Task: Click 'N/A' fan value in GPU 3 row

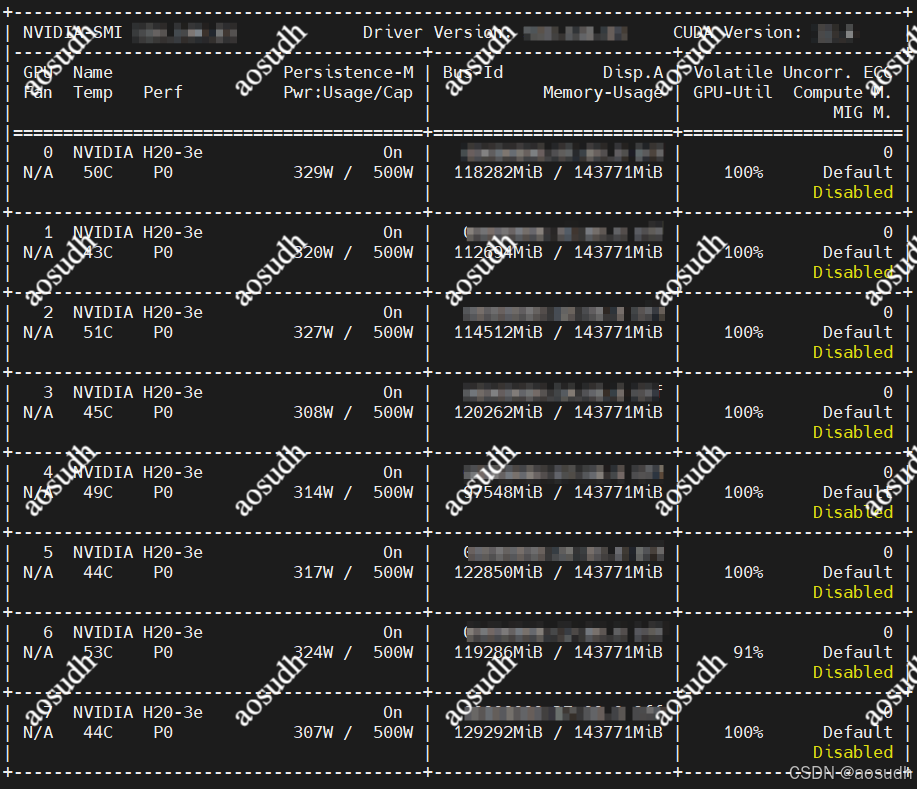Action: point(38,413)
